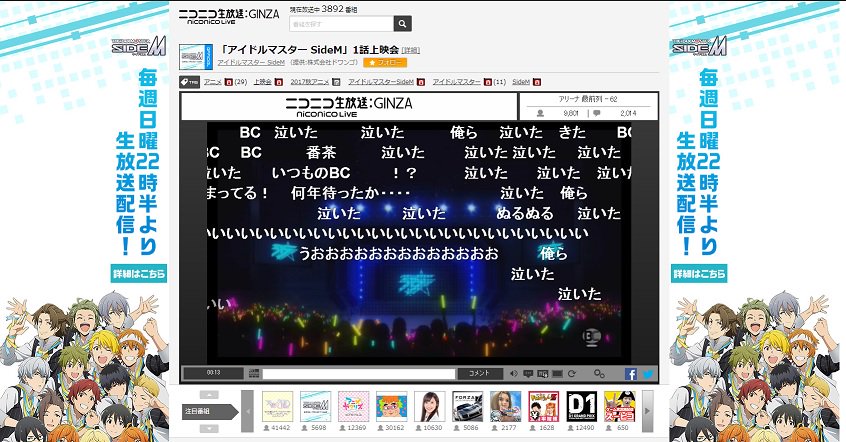Open dictionary icon next to アイドルマスター tag
The image size is (846, 442).
[487, 82]
